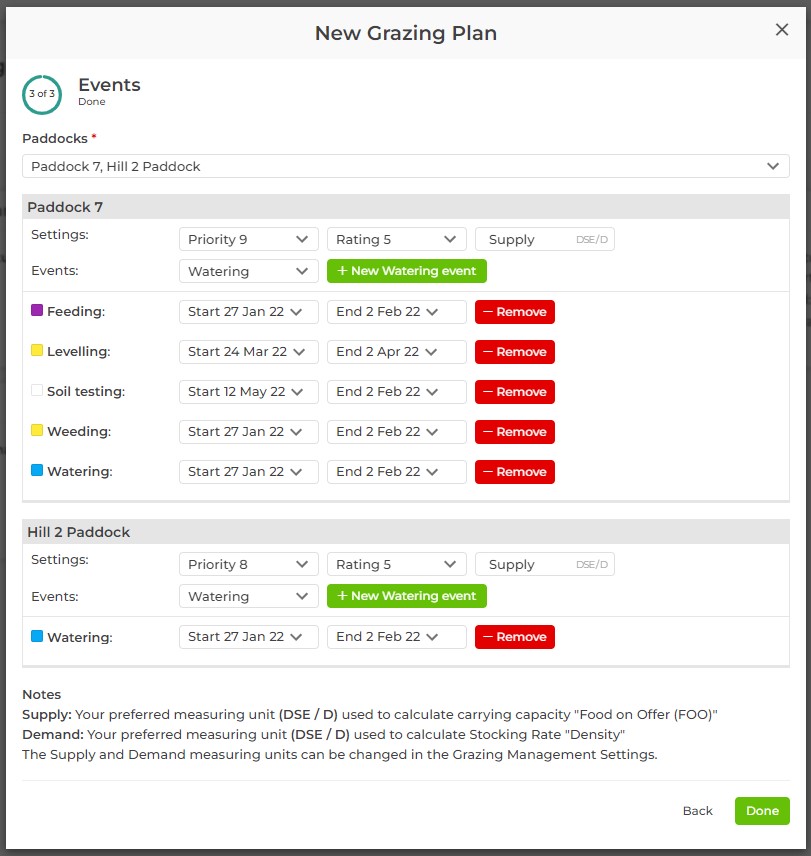The width and height of the screenshot is (811, 856).
Task: Remove the Feeding event
Action: (x=514, y=312)
